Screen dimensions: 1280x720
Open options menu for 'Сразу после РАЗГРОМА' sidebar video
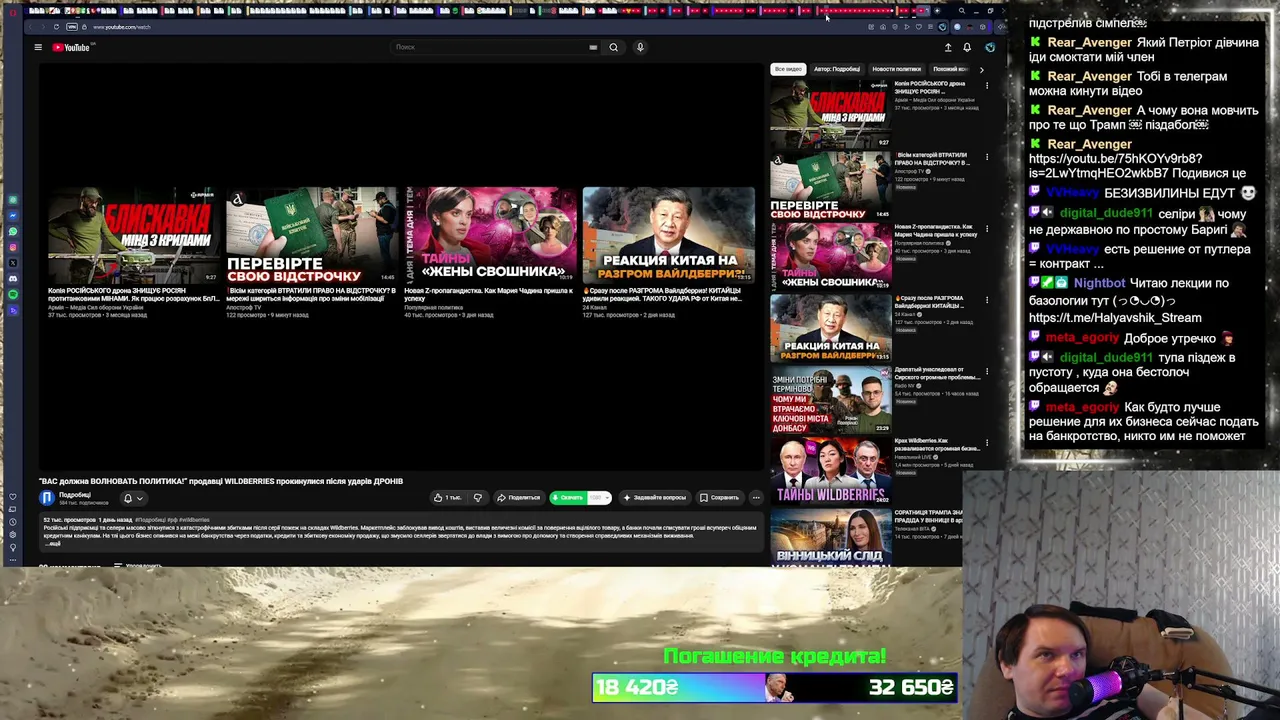click(987, 300)
